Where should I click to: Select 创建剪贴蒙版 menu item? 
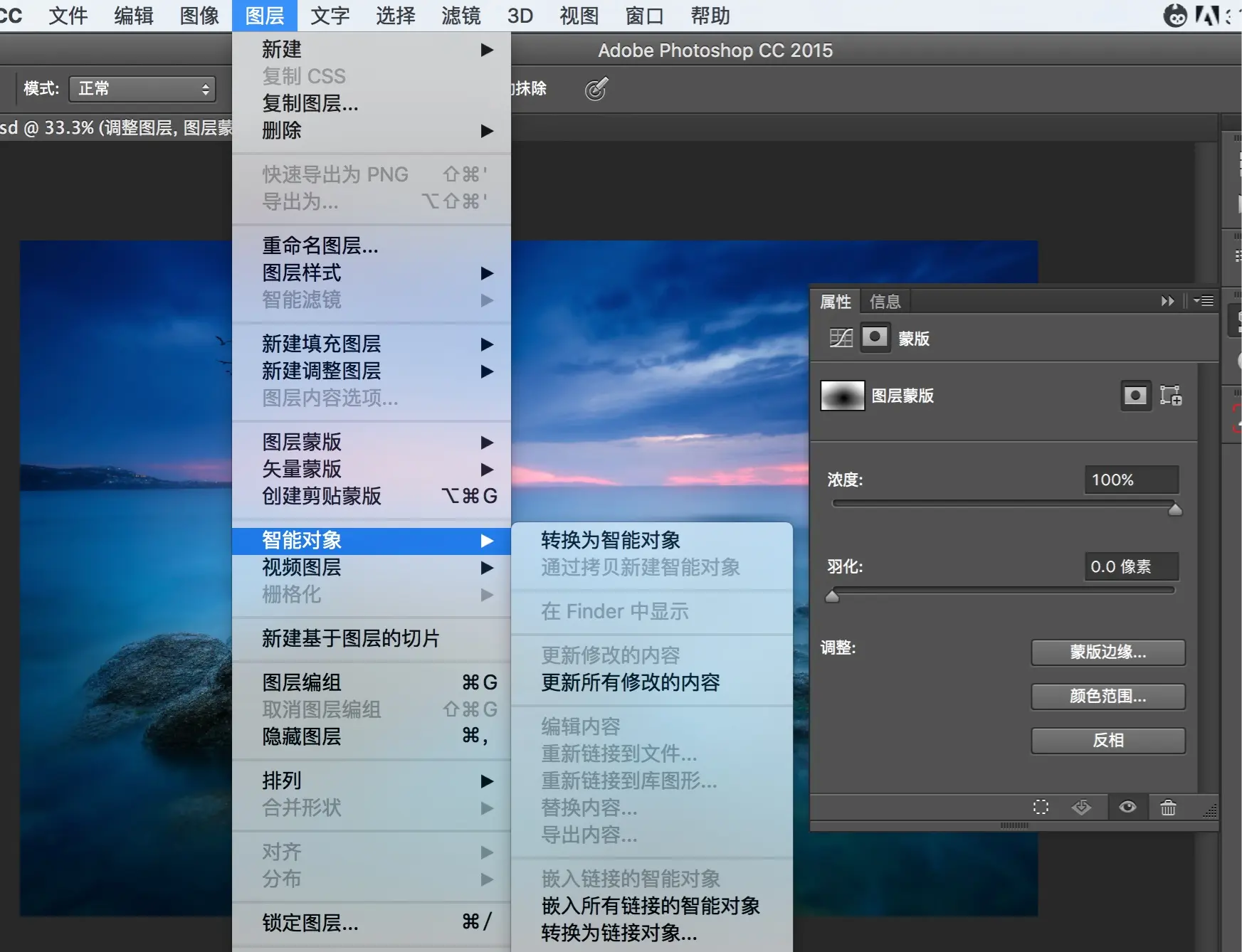pyautogui.click(x=372, y=496)
